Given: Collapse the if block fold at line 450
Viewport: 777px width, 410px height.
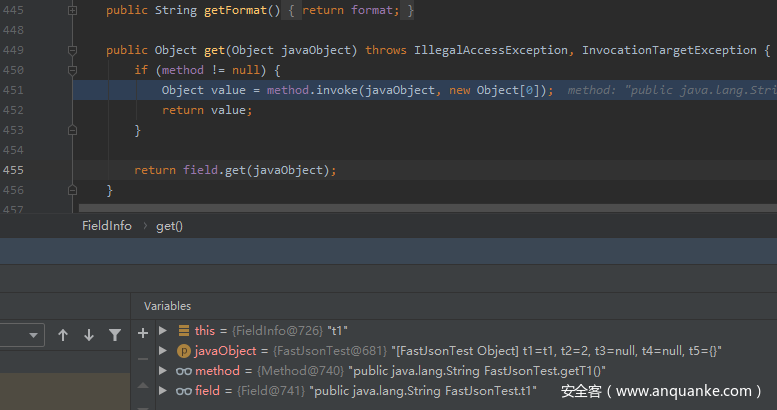Looking at the screenshot, I should click(x=72, y=70).
